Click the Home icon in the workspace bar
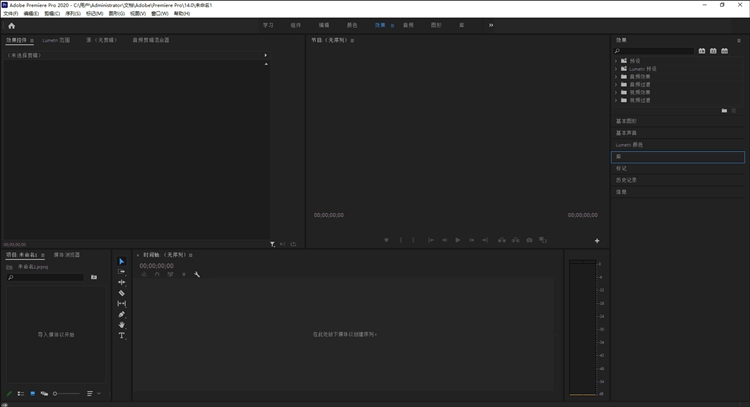750x407 pixels. click(11, 25)
